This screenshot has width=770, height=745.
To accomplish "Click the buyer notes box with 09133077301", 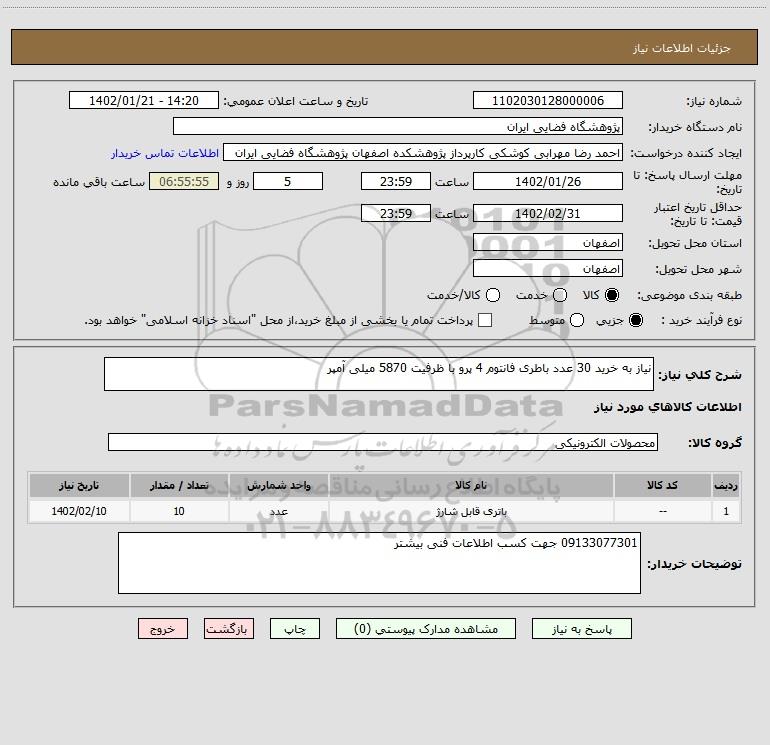I will tap(379, 563).
